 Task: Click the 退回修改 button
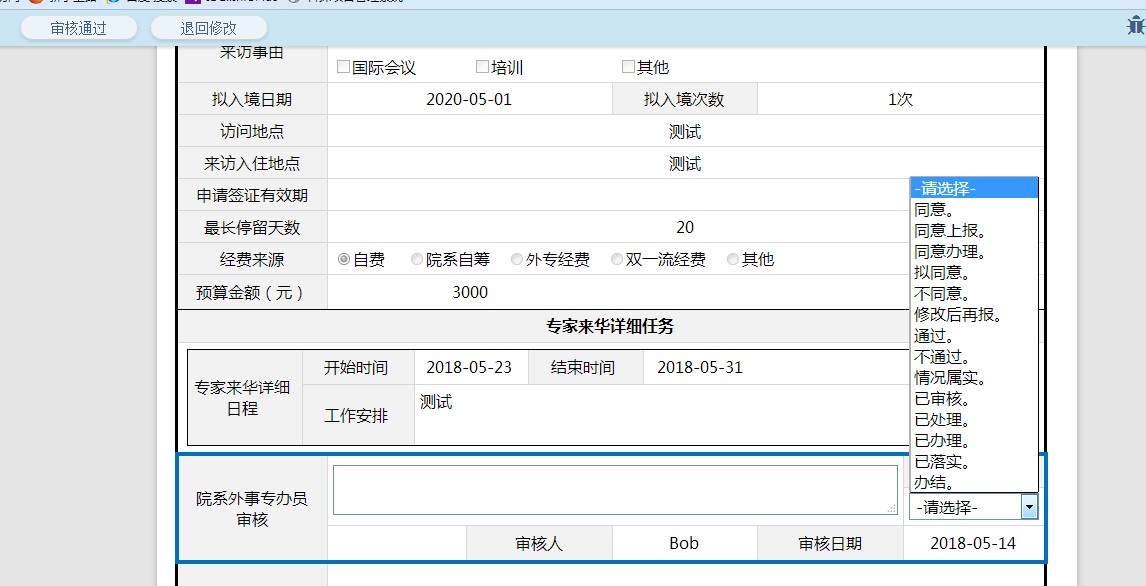click(x=209, y=28)
